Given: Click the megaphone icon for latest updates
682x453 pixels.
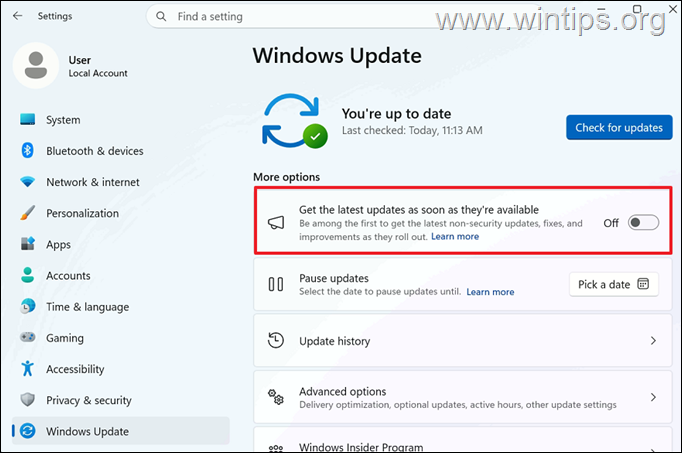Looking at the screenshot, I should tap(276, 223).
